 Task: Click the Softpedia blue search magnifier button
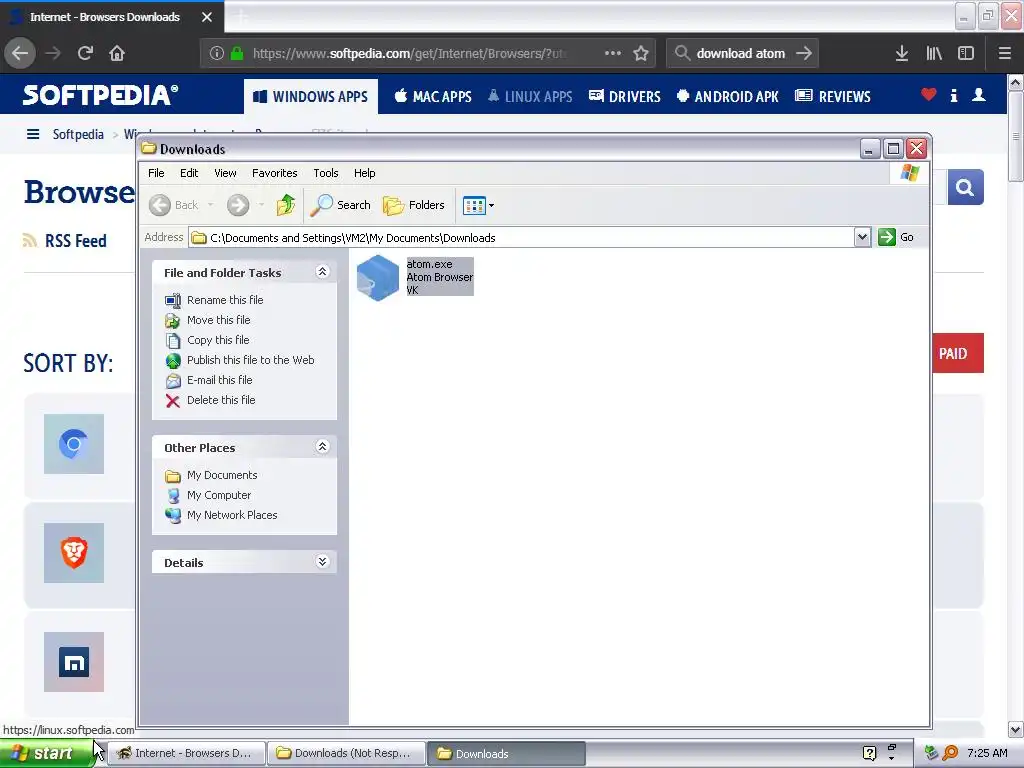pyautogui.click(x=965, y=188)
